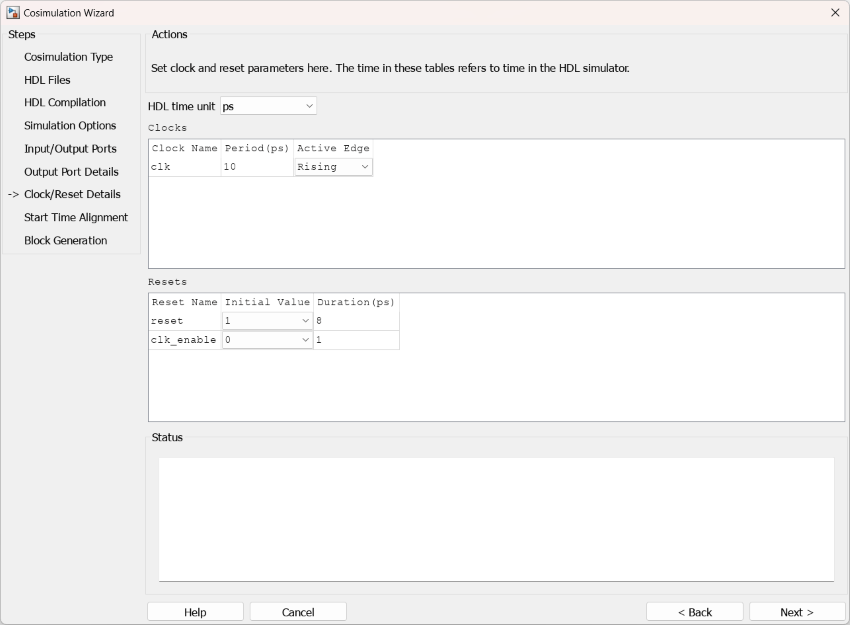850x625 pixels.
Task: Click the Help button
Action: [195, 612]
